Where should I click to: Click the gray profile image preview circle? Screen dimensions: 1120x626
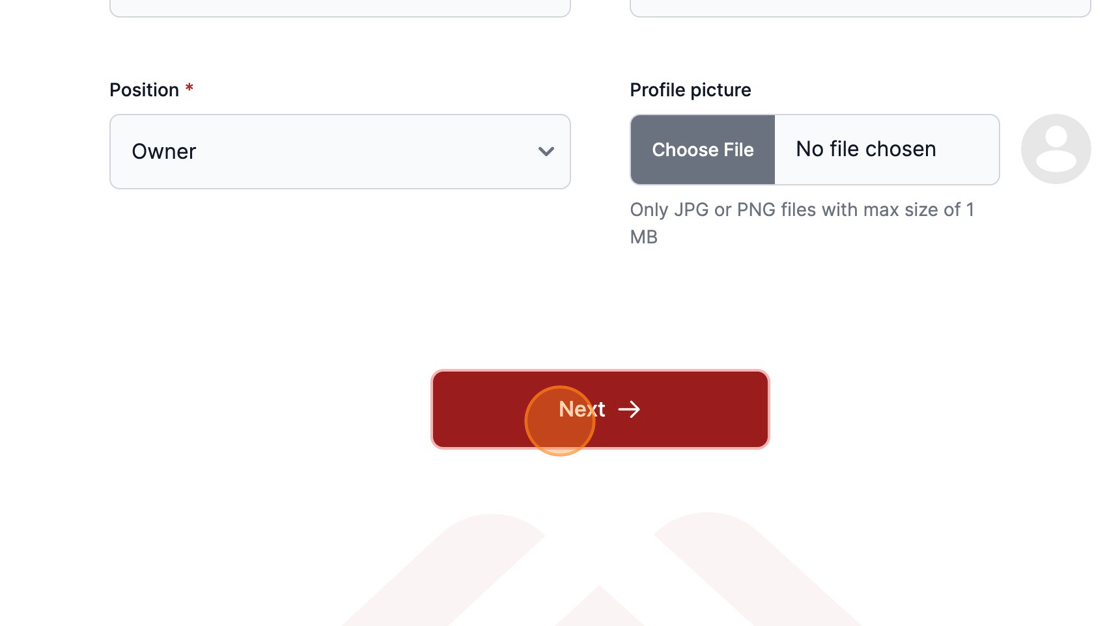[x=1056, y=149]
